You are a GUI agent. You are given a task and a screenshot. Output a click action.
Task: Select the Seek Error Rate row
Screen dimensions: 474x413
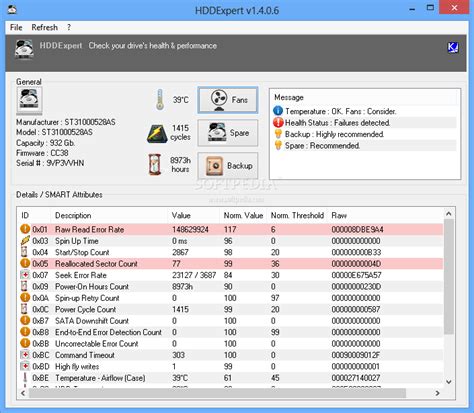(x=231, y=275)
